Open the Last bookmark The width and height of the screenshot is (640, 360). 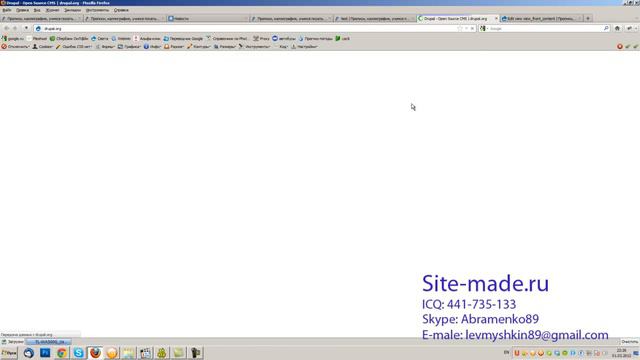[x=342, y=38]
